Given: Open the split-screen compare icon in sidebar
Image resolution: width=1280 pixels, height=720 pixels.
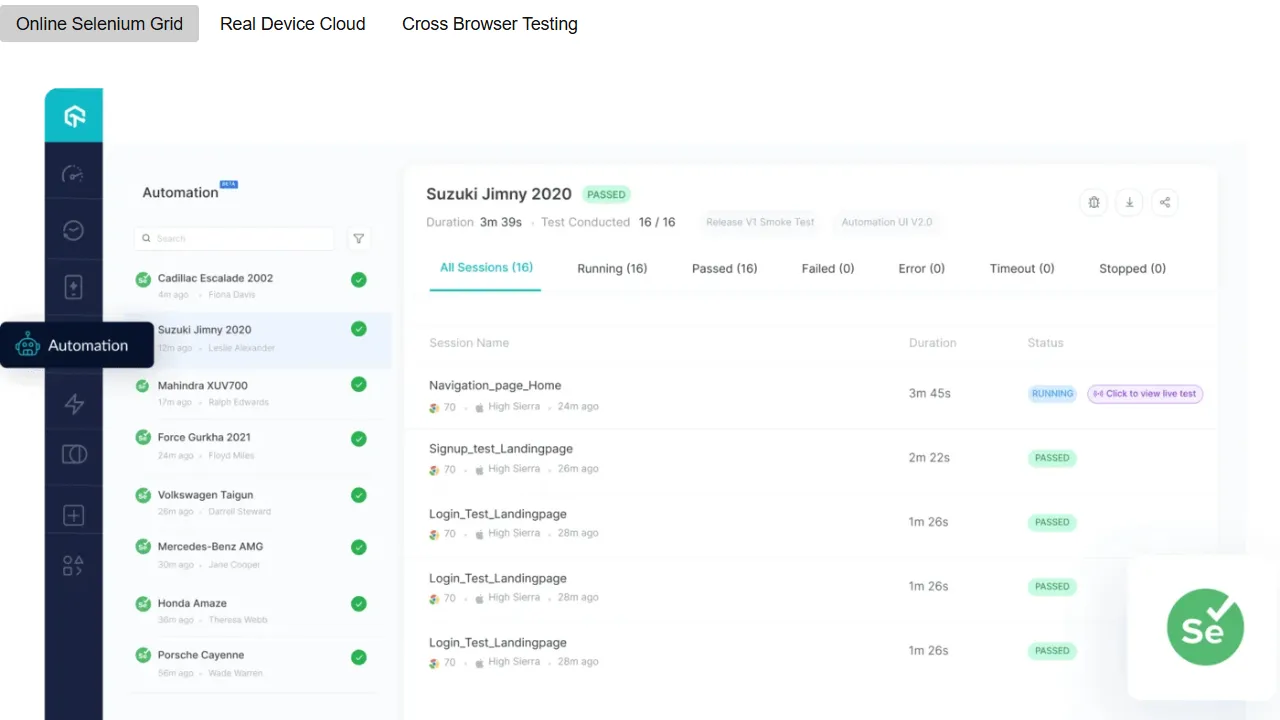Looking at the screenshot, I should pos(74,455).
